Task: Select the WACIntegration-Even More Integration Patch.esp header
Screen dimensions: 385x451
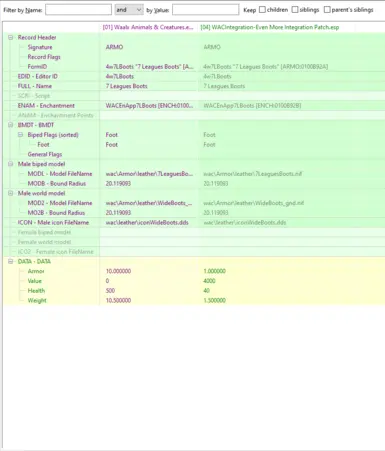Action: click(x=270, y=27)
